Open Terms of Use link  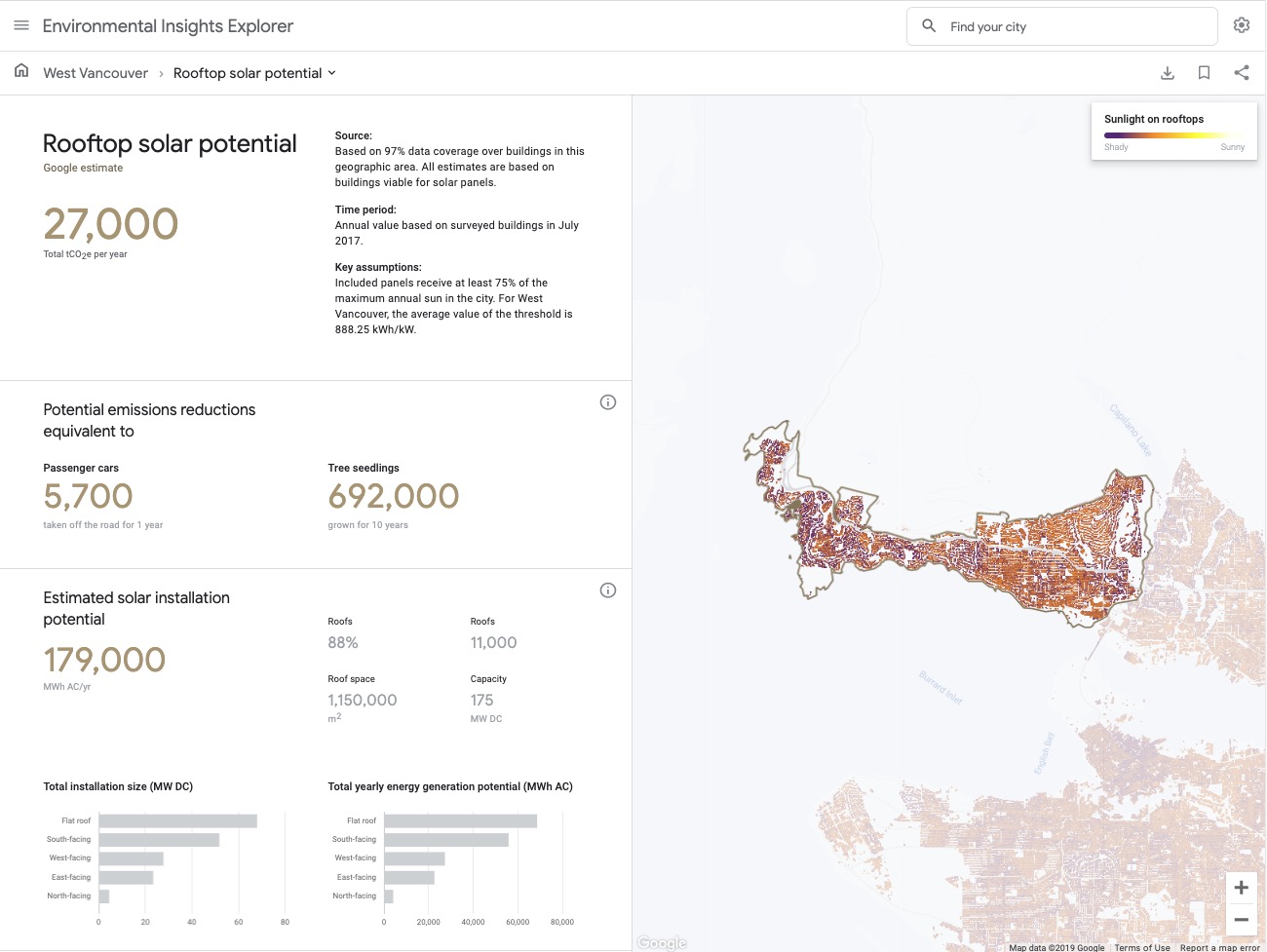tap(1142, 947)
